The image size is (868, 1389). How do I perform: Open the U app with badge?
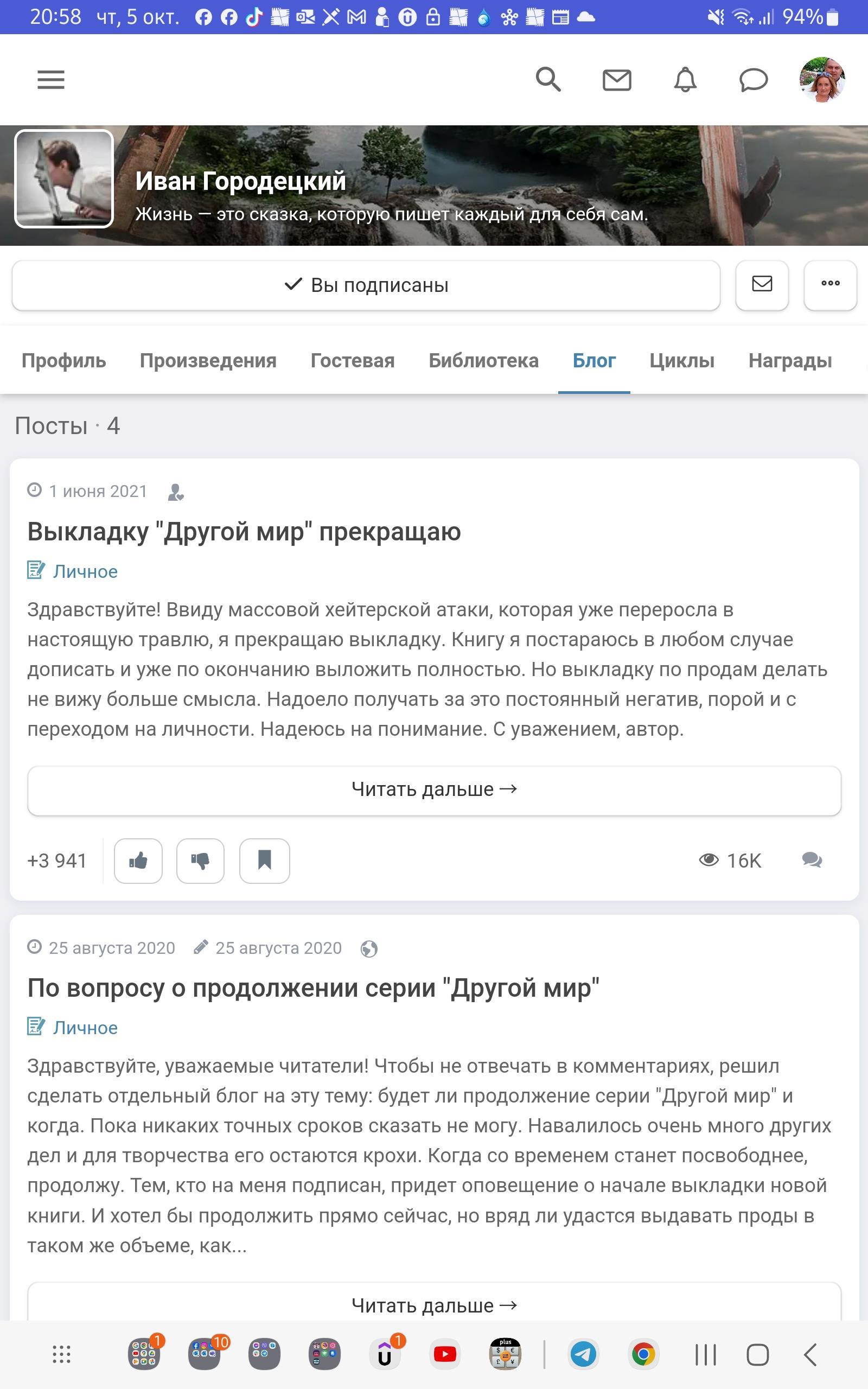click(385, 1354)
